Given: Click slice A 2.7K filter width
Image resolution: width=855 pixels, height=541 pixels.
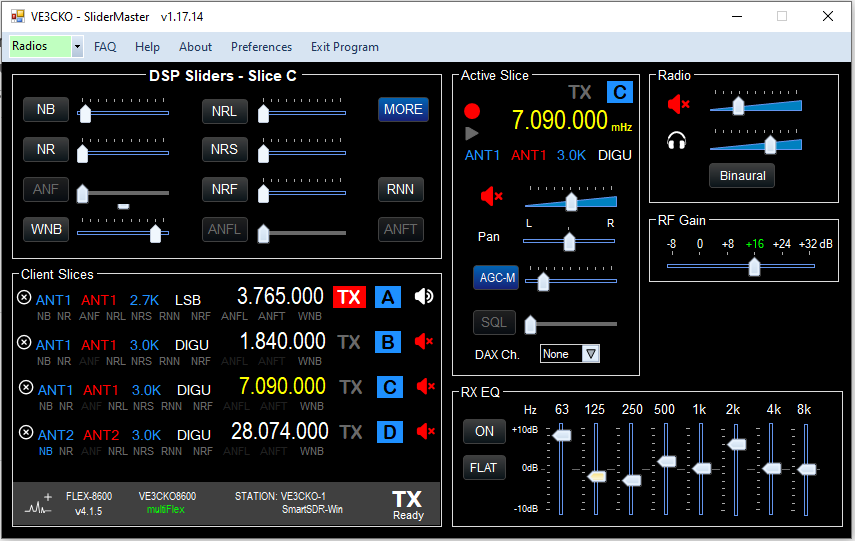Looking at the screenshot, I should [x=144, y=300].
